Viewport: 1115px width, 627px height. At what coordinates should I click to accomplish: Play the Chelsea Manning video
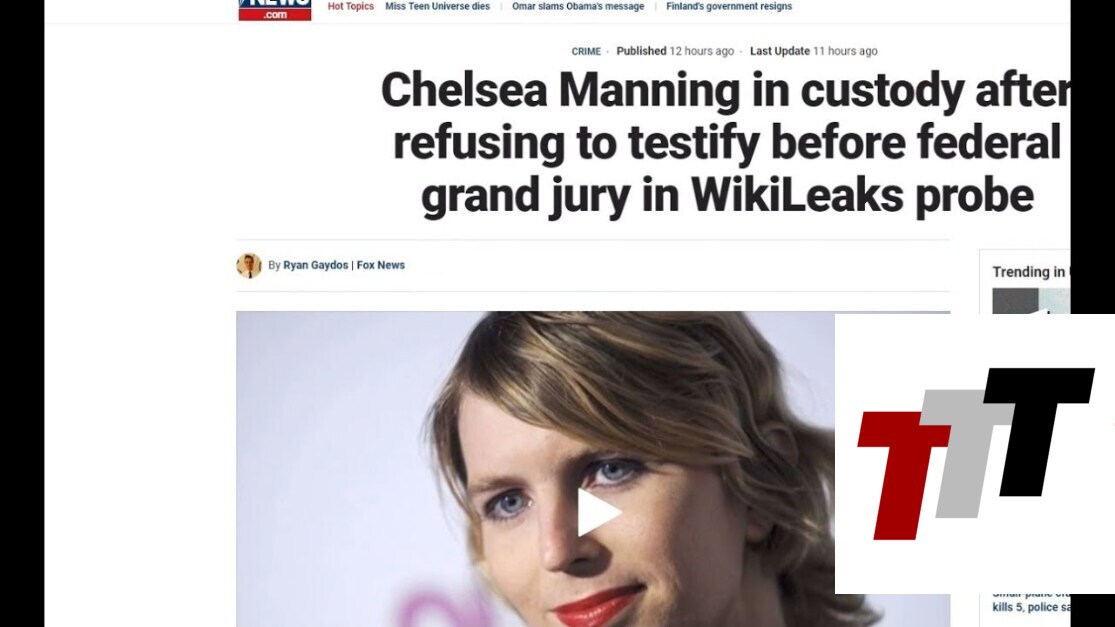coord(599,512)
